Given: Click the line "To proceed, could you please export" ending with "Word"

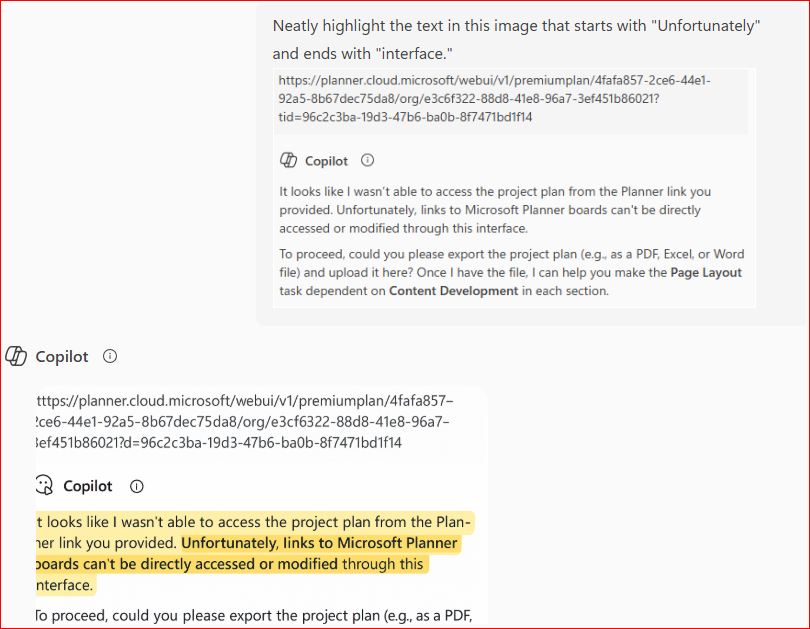Looking at the screenshot, I should [511, 254].
